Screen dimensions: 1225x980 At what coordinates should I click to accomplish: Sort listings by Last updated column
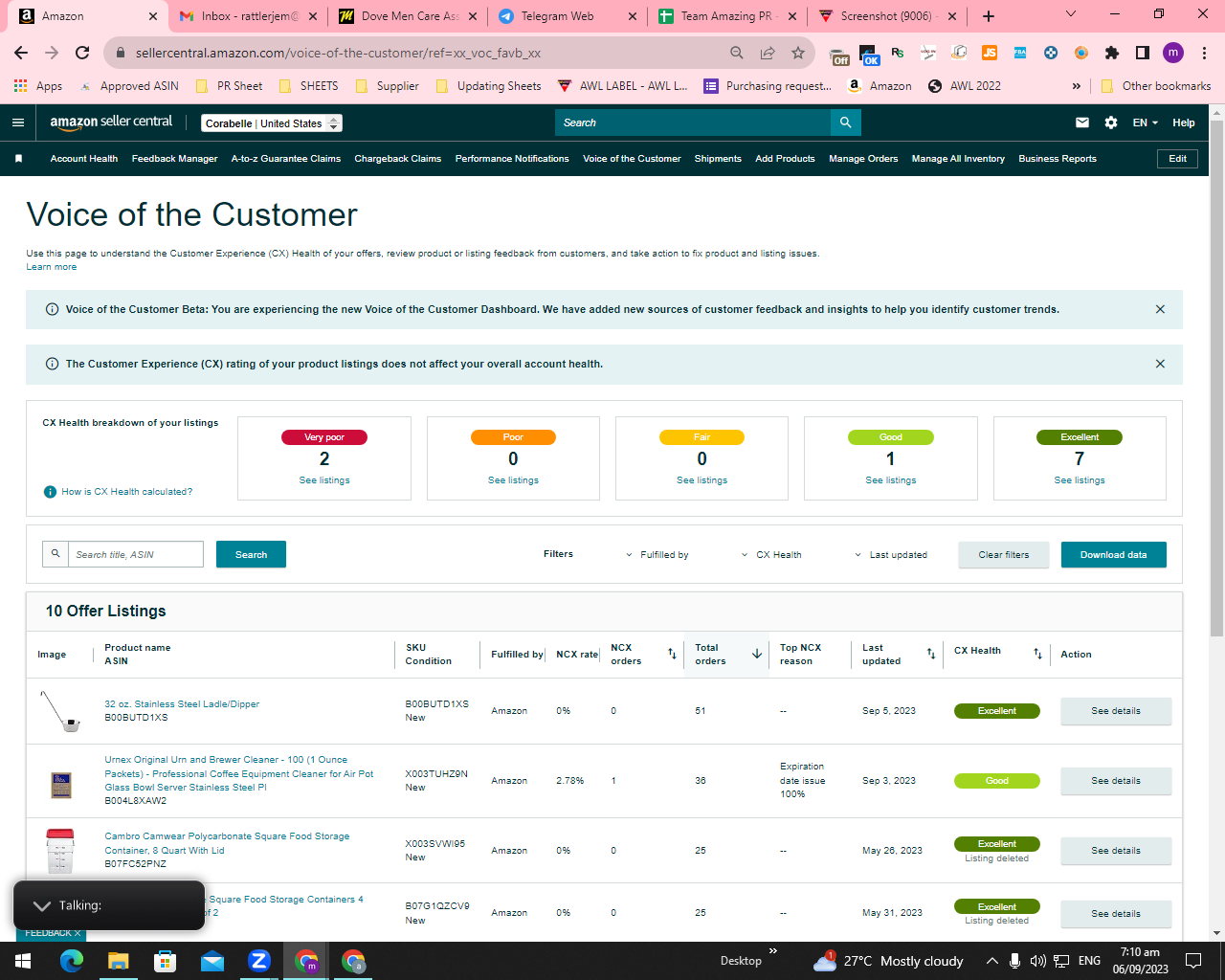[x=931, y=654]
